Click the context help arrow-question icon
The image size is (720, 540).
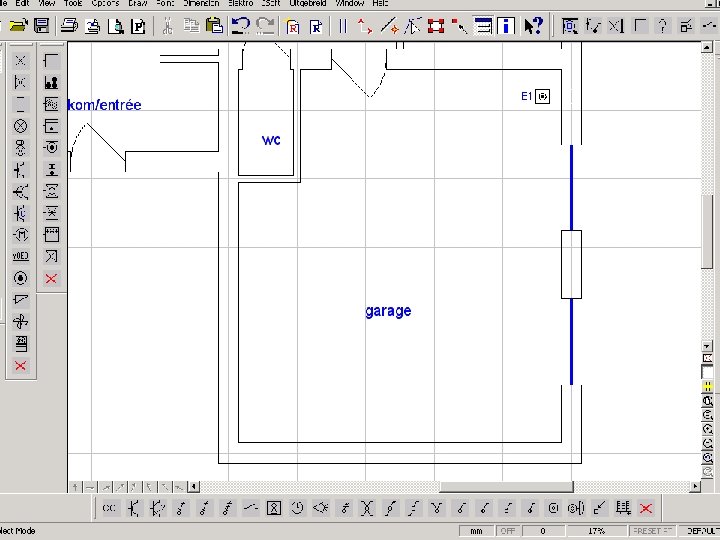coord(534,26)
